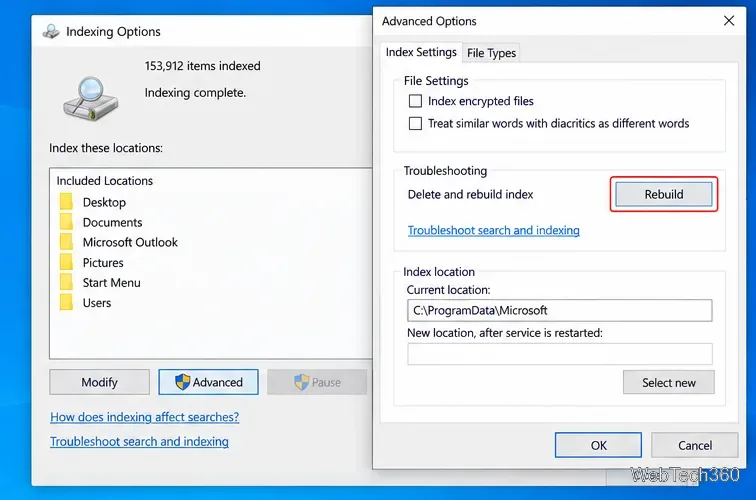Open Troubleshoot search and indexing link in Advanced Options

point(494,230)
